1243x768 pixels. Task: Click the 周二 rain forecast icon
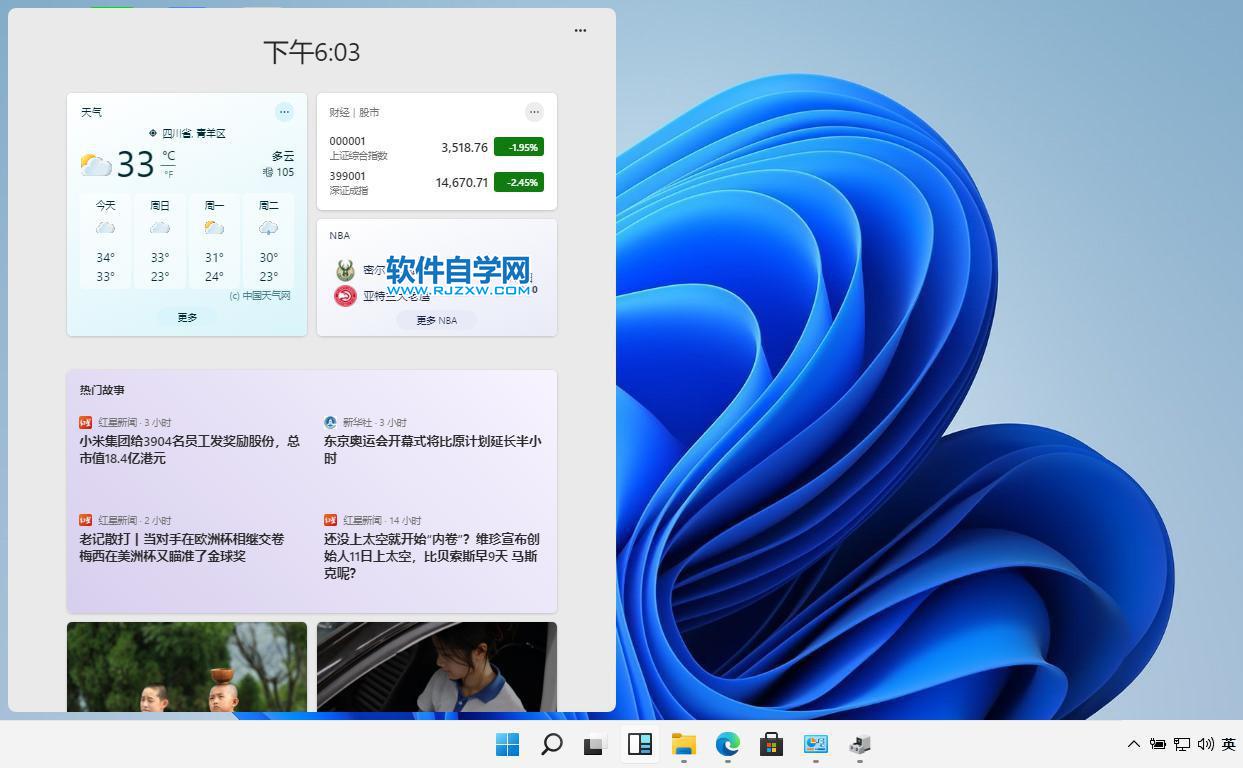tap(268, 228)
